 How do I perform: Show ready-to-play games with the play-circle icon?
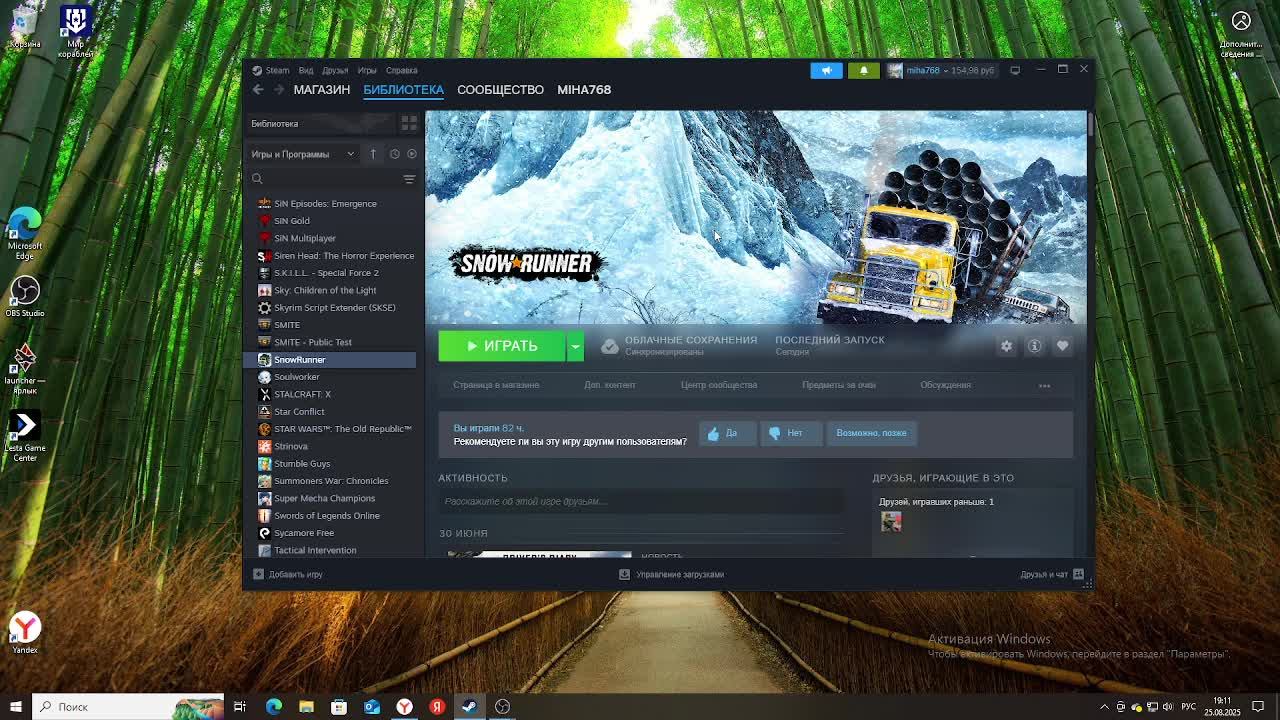coord(411,154)
